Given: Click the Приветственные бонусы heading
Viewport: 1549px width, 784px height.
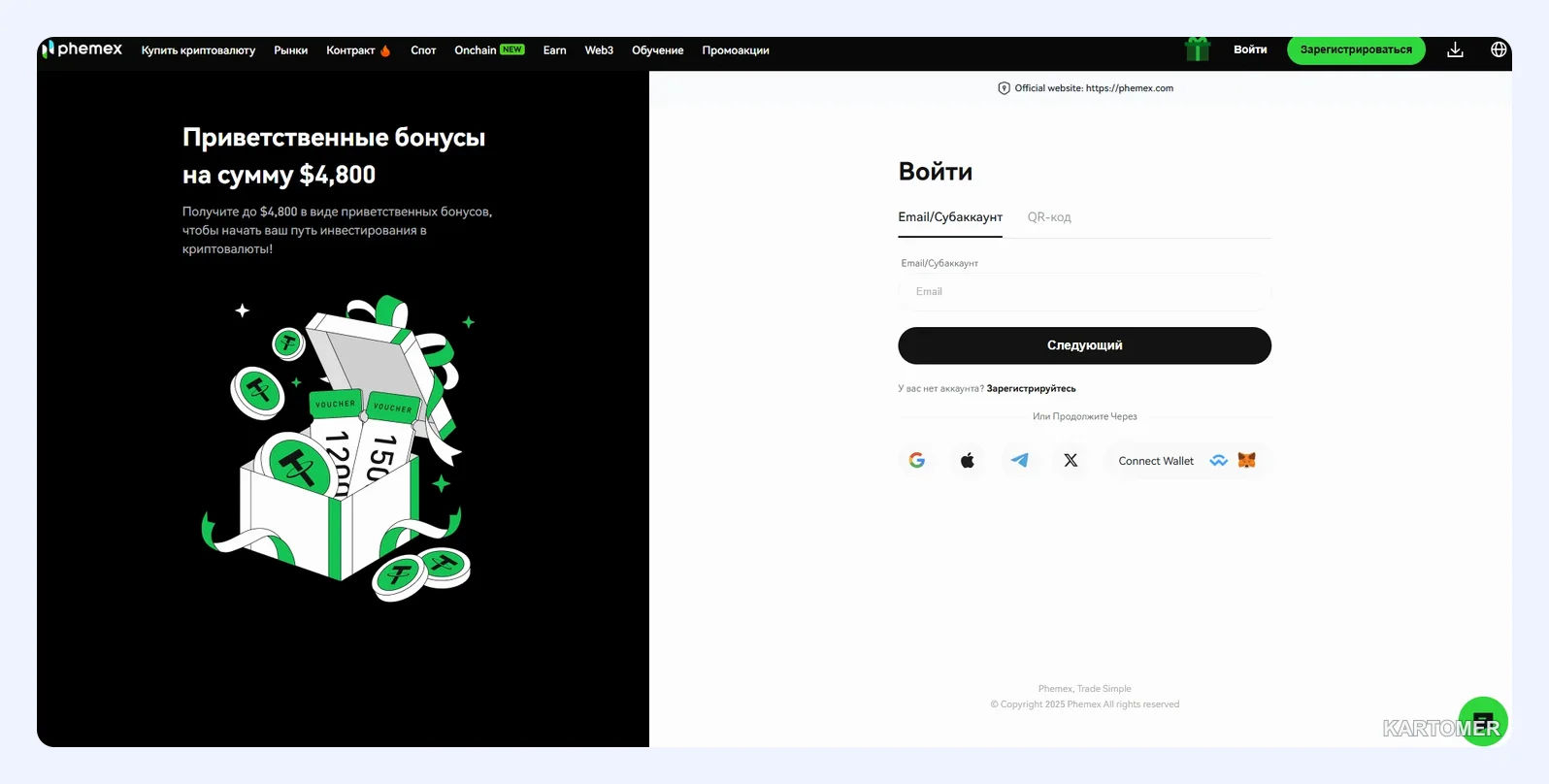Looking at the screenshot, I should (334, 156).
